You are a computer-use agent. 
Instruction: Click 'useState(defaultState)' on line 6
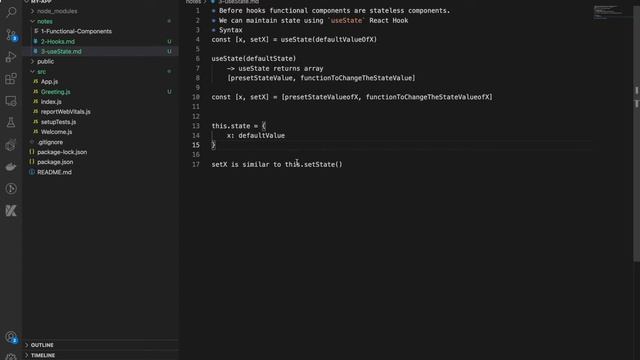pos(254,59)
